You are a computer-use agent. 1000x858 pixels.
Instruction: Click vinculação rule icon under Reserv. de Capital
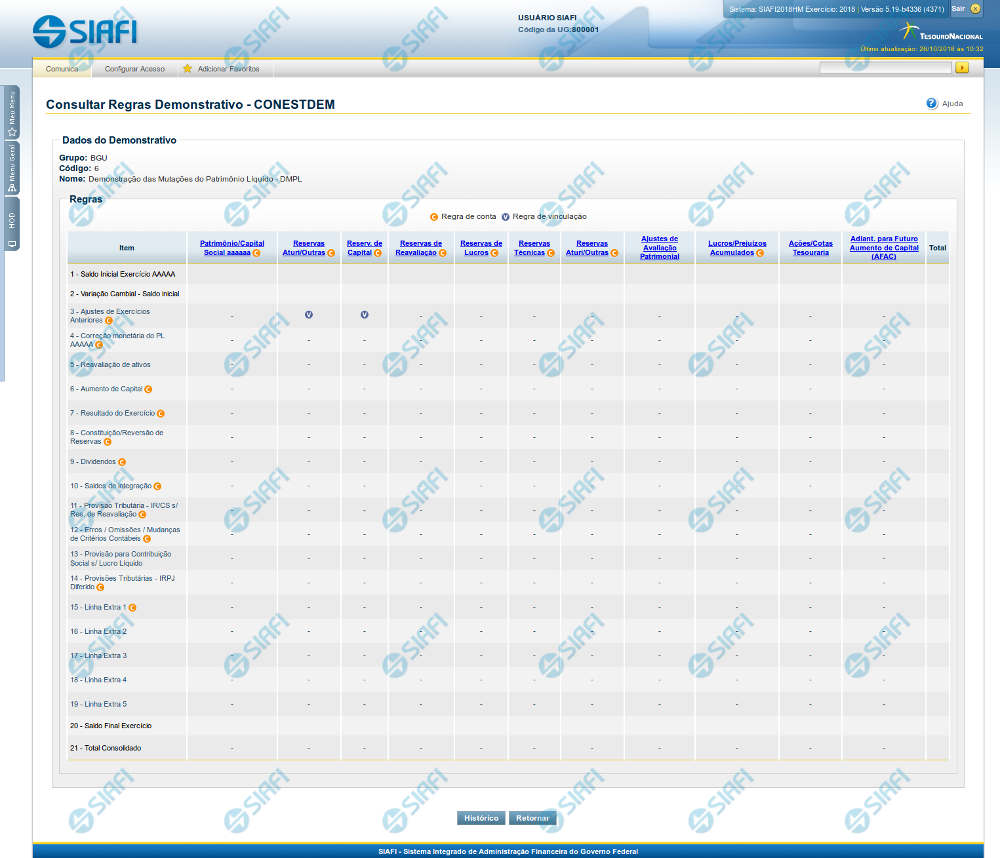click(364, 315)
